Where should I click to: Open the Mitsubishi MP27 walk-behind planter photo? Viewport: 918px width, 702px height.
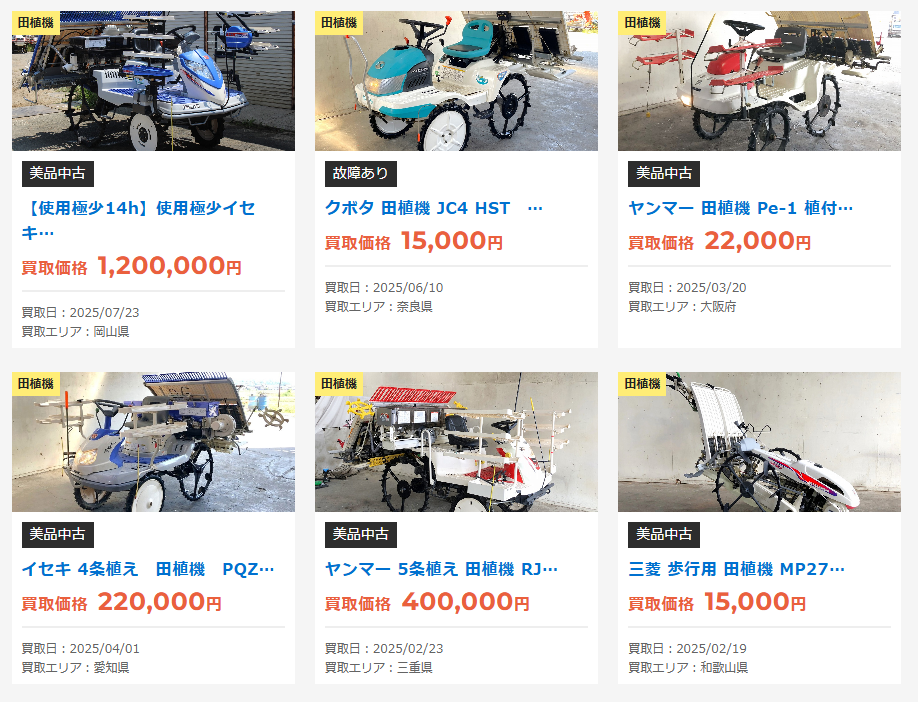(x=759, y=442)
